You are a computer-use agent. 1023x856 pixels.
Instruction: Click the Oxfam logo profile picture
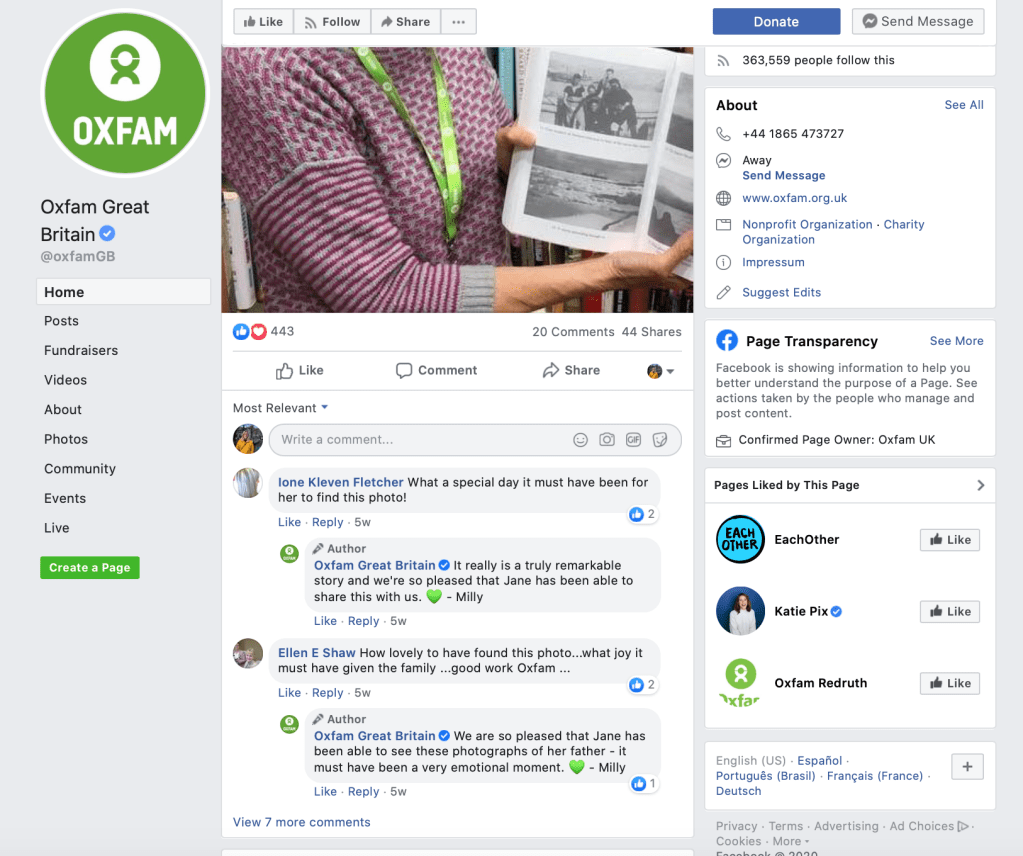(x=125, y=95)
